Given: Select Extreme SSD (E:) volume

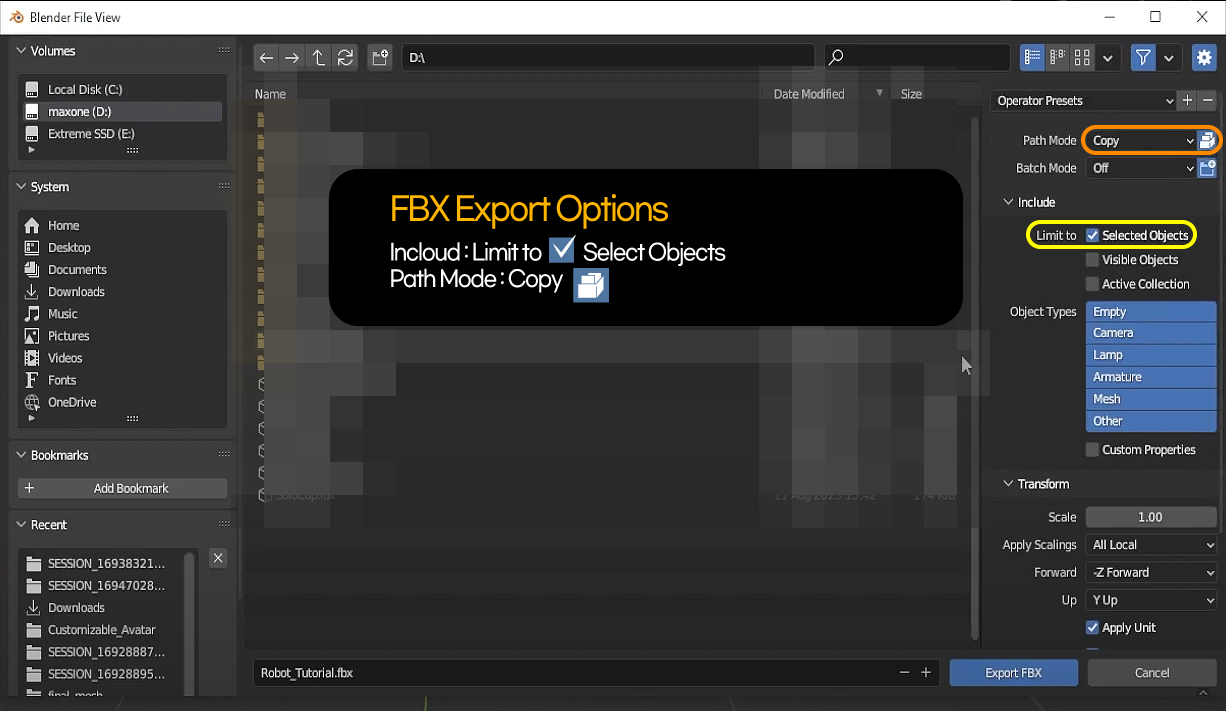Looking at the screenshot, I should 120,134.
